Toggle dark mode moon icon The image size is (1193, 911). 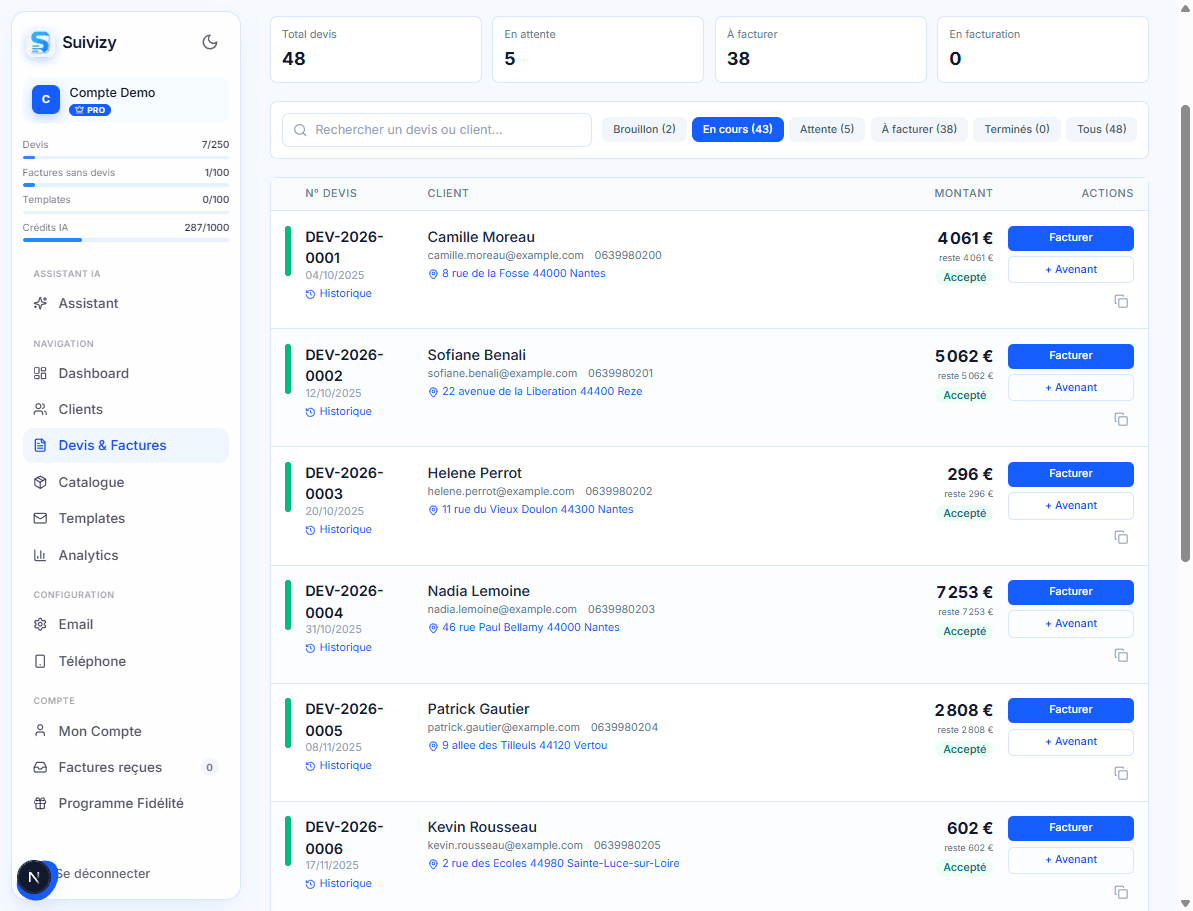[210, 42]
